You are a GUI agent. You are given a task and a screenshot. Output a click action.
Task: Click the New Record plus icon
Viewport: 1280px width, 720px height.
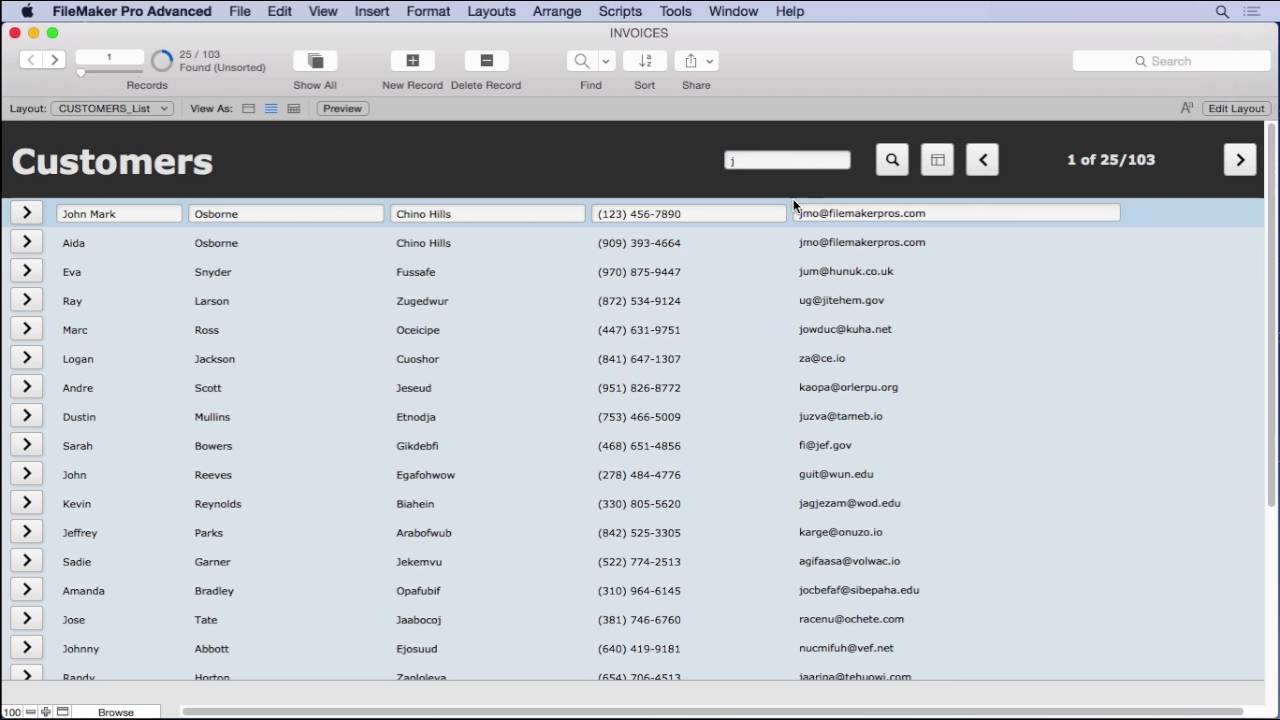pyautogui.click(x=412, y=61)
